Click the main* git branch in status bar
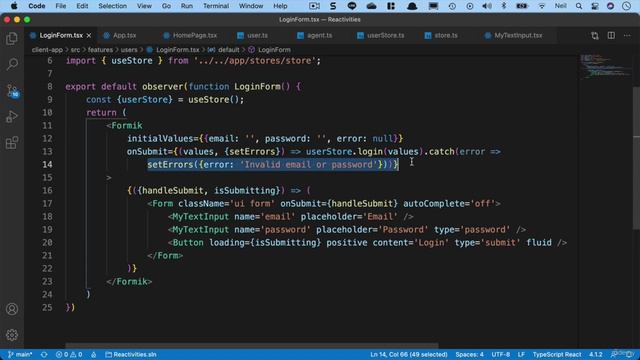 [x=20, y=354]
